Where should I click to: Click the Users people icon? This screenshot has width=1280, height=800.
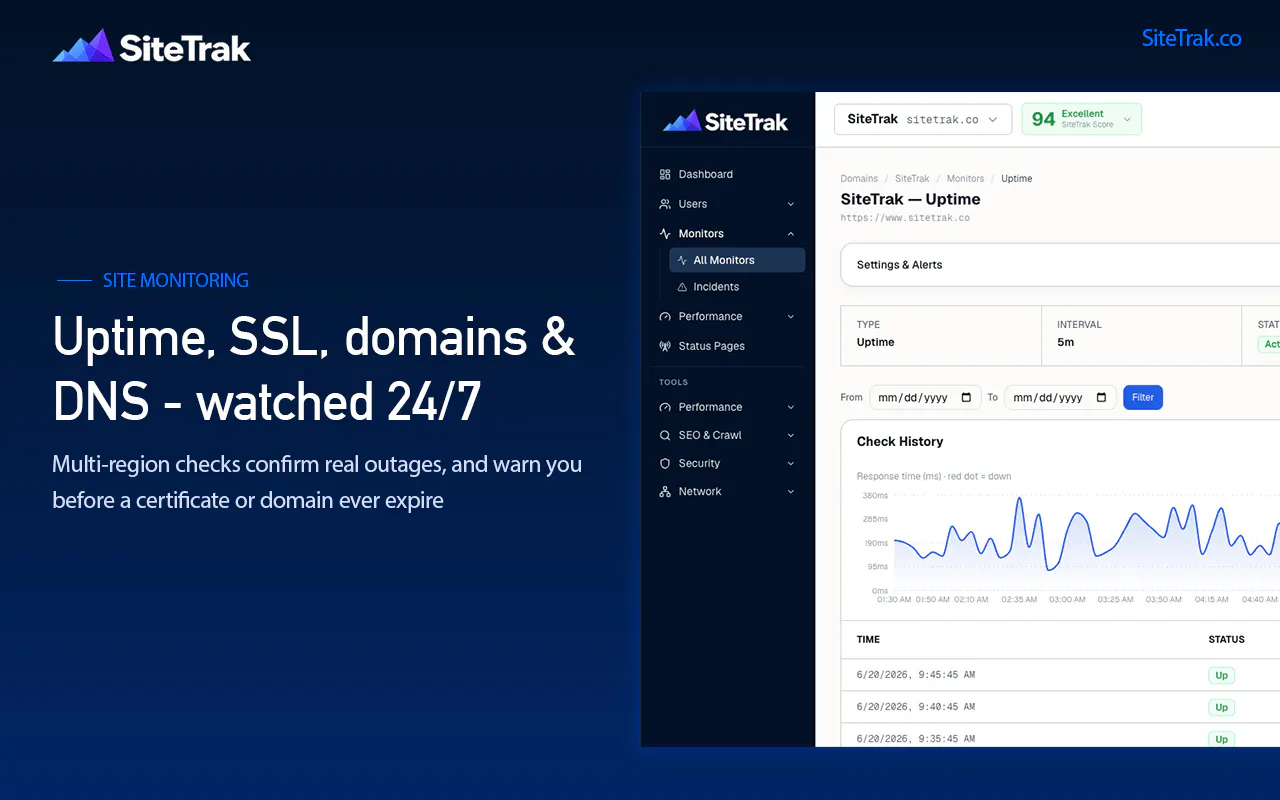665,204
